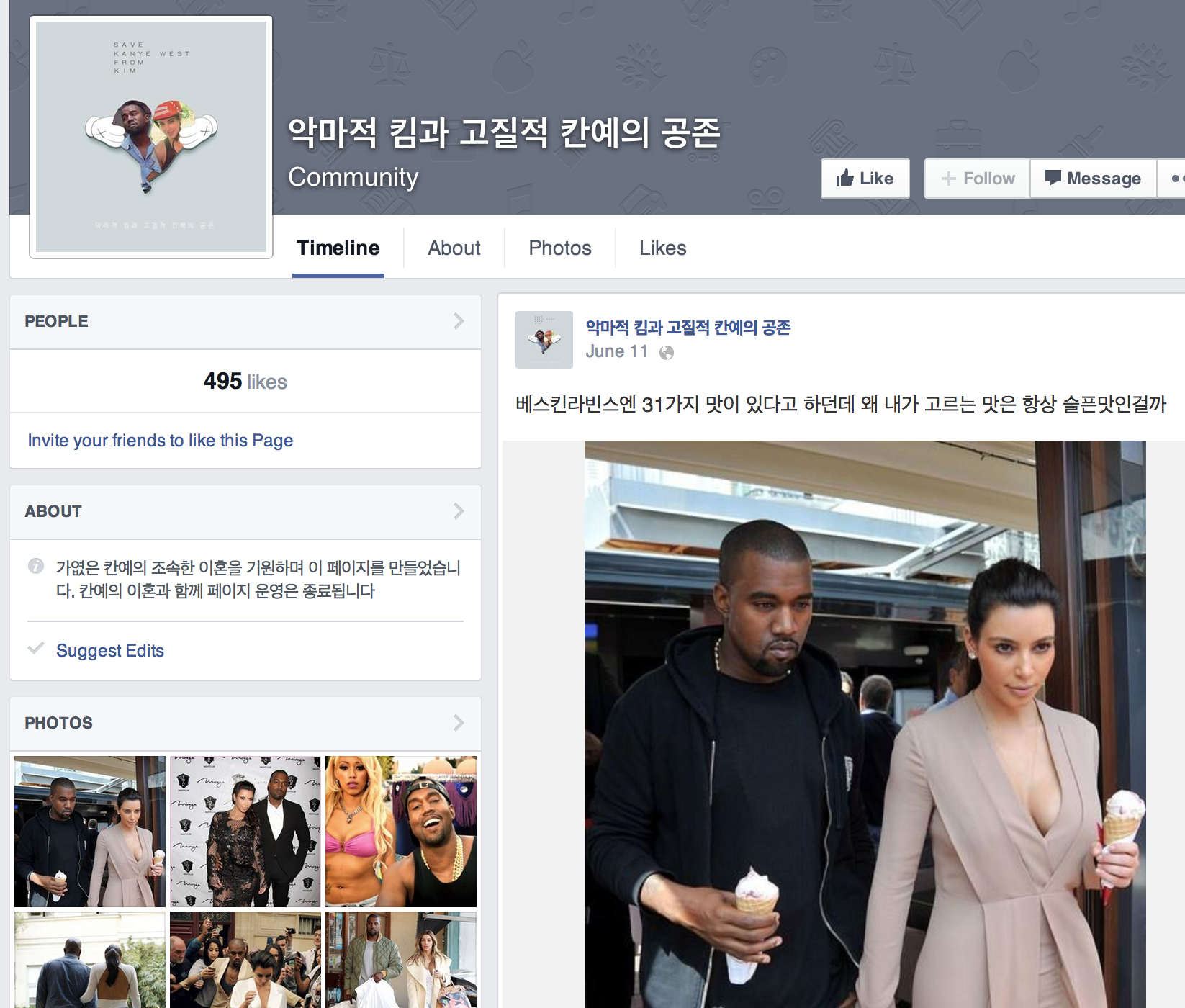Open thumbnail with pink bikini woman

401,832
